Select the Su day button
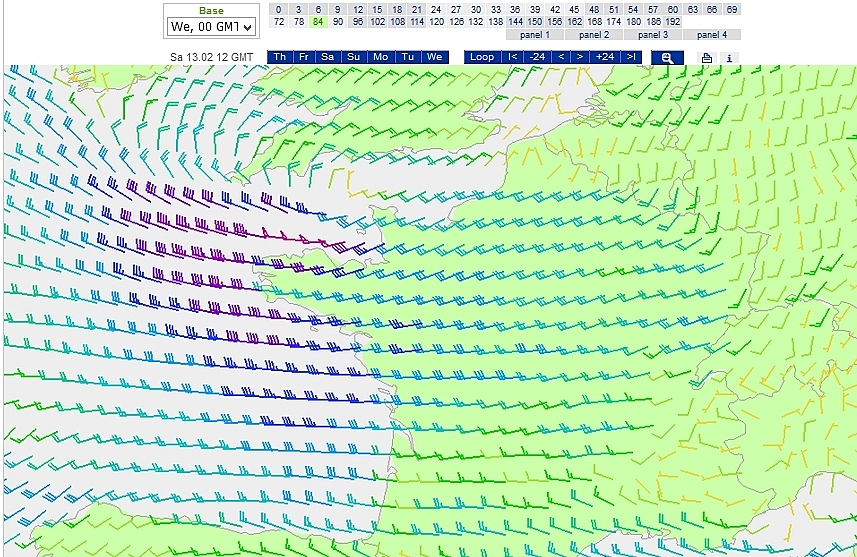Viewport: 857px width, 557px height. point(354,57)
